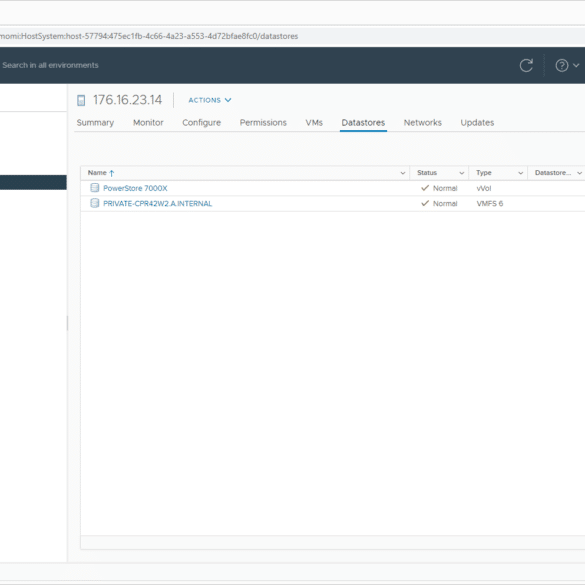Click the Search in all environments field
The image size is (585, 585).
pyautogui.click(x=50, y=65)
